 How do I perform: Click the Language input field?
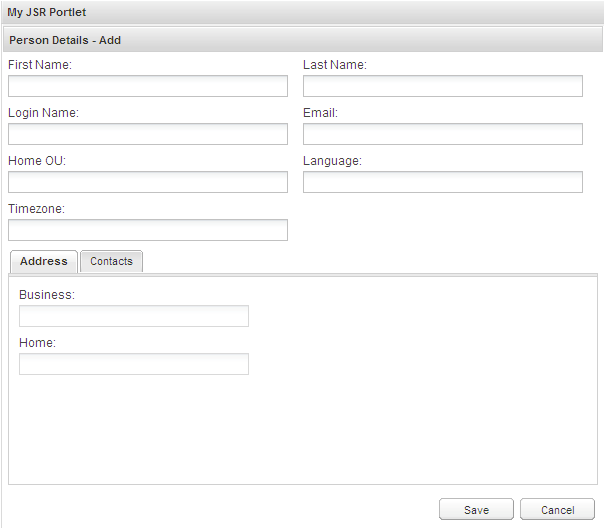pyautogui.click(x=442, y=182)
